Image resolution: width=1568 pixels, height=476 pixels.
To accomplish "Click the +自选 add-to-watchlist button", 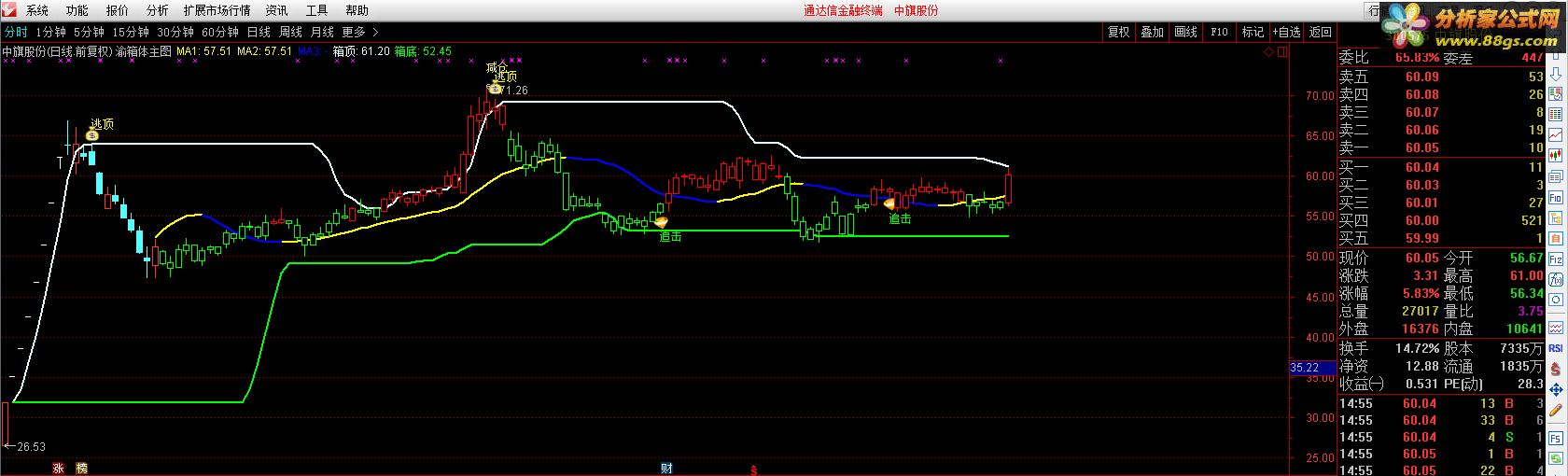I will 1286,32.
